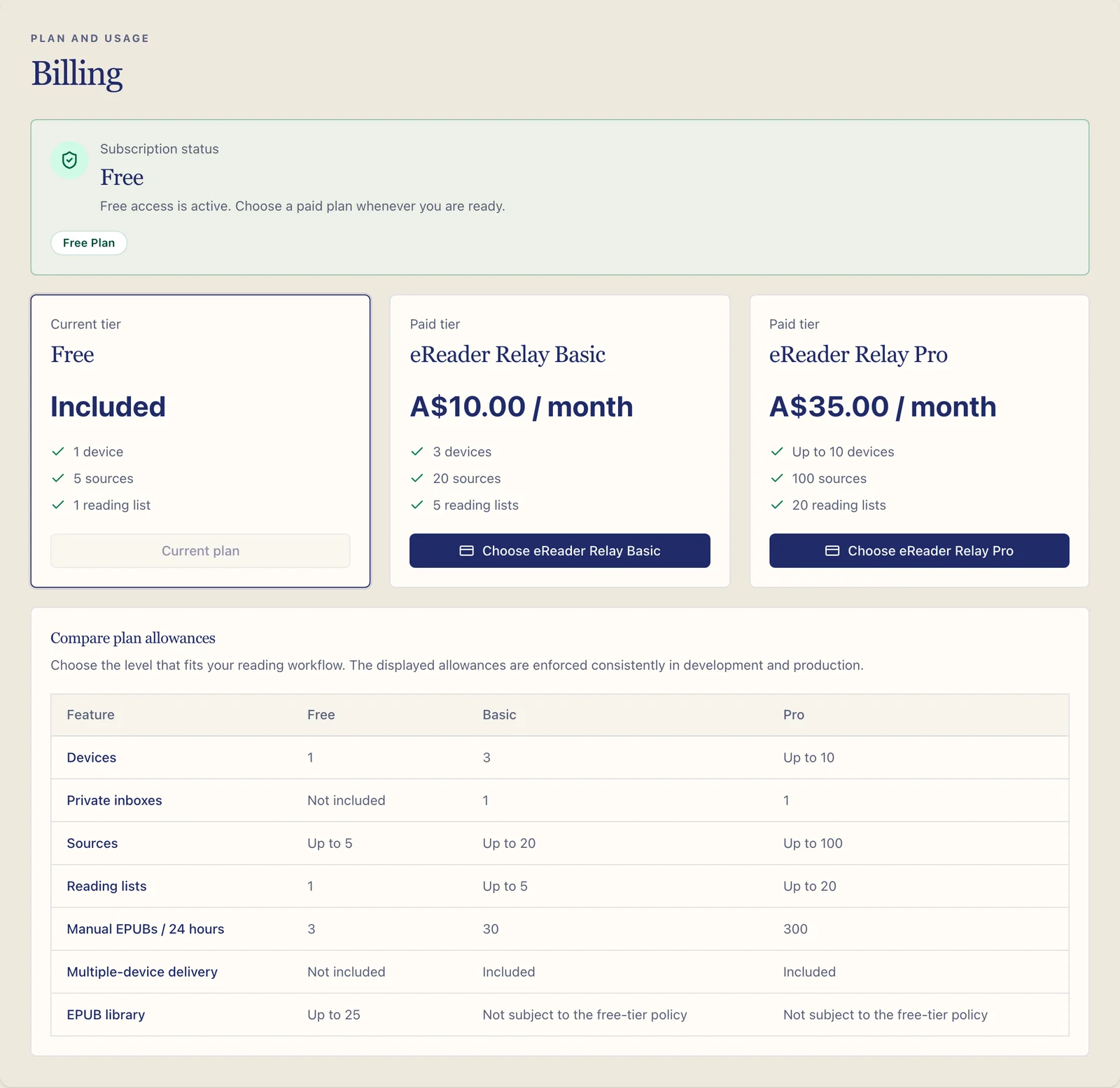
Task: Click the PLAN AND USAGE label
Action: click(x=90, y=39)
